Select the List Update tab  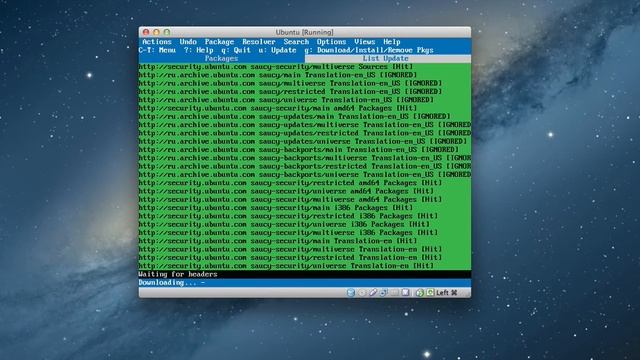pyautogui.click(x=388, y=58)
